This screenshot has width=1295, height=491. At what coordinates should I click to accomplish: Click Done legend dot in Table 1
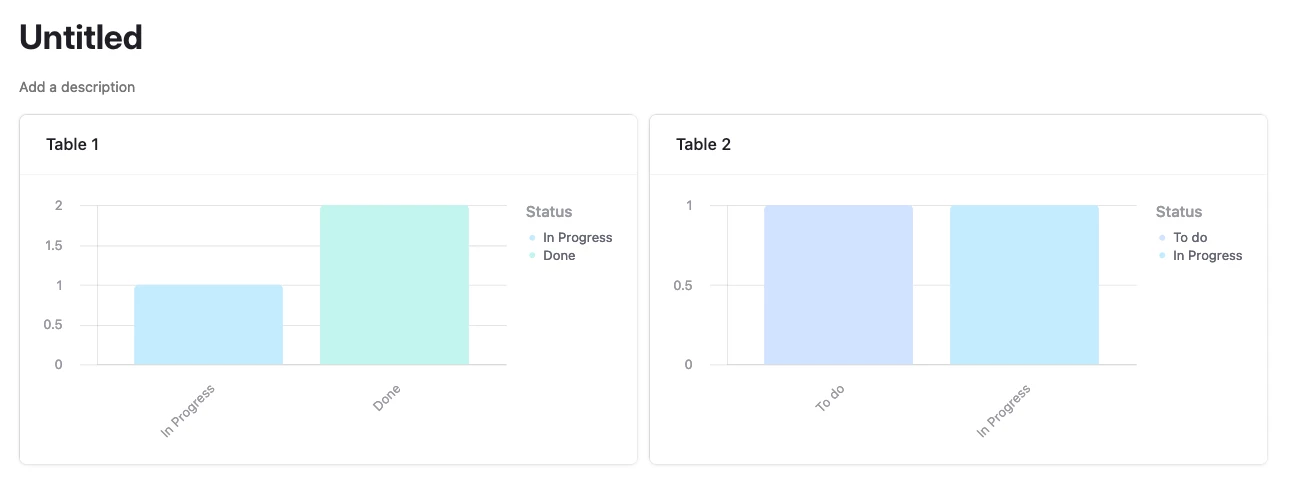[532, 256]
